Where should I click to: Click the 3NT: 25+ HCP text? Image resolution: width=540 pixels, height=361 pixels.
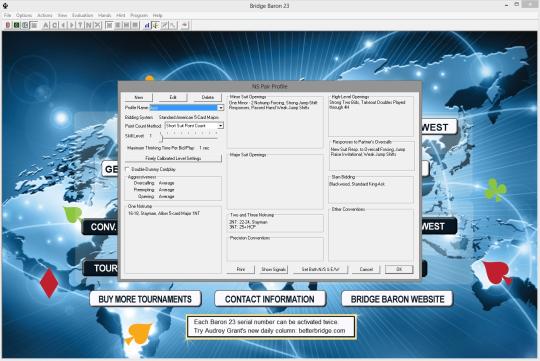pyautogui.click(x=242, y=227)
